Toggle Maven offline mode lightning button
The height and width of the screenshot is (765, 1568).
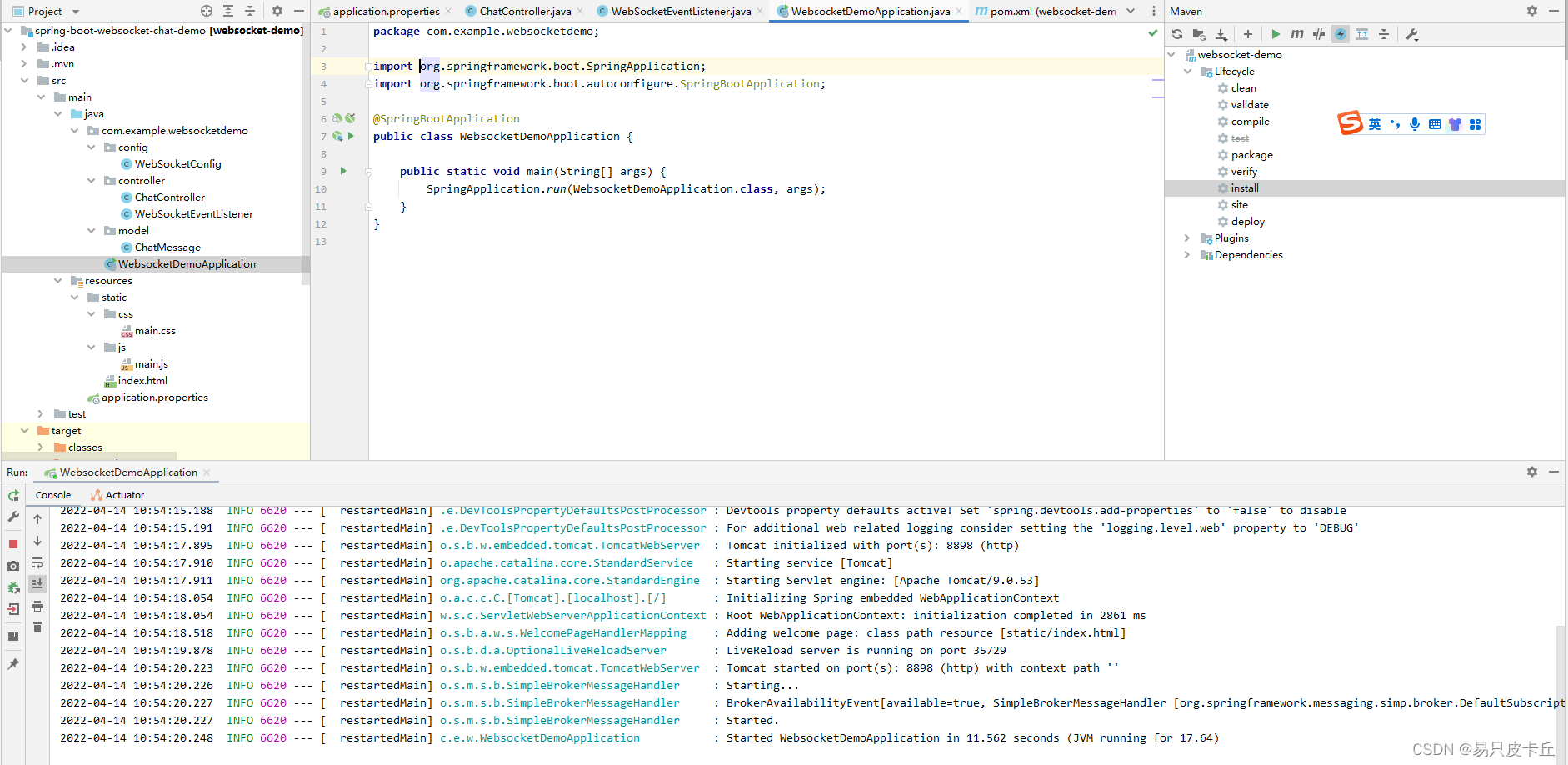pos(1340,34)
